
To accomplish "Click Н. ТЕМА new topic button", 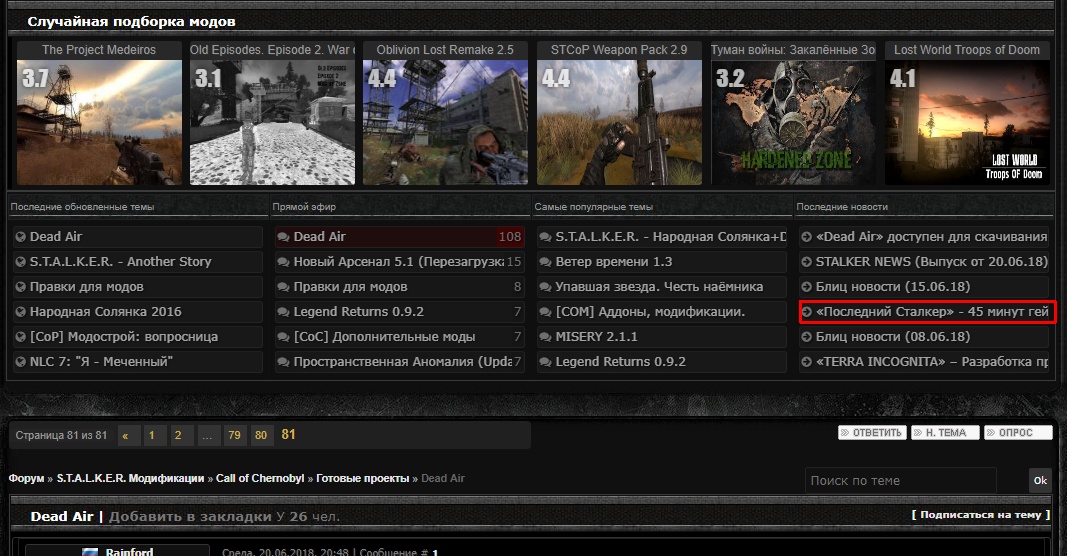I will 945,433.
